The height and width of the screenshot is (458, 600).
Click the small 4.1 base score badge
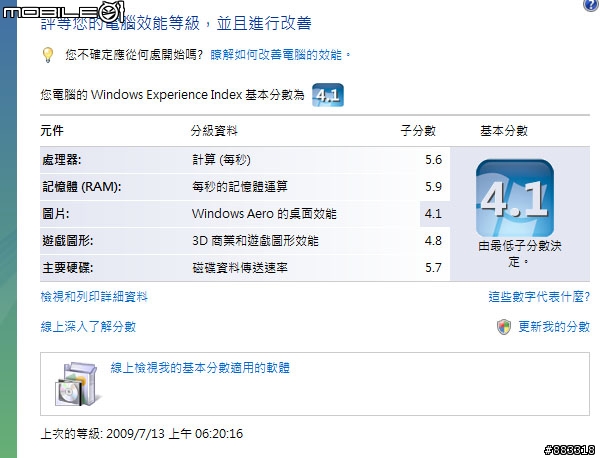click(x=328, y=95)
